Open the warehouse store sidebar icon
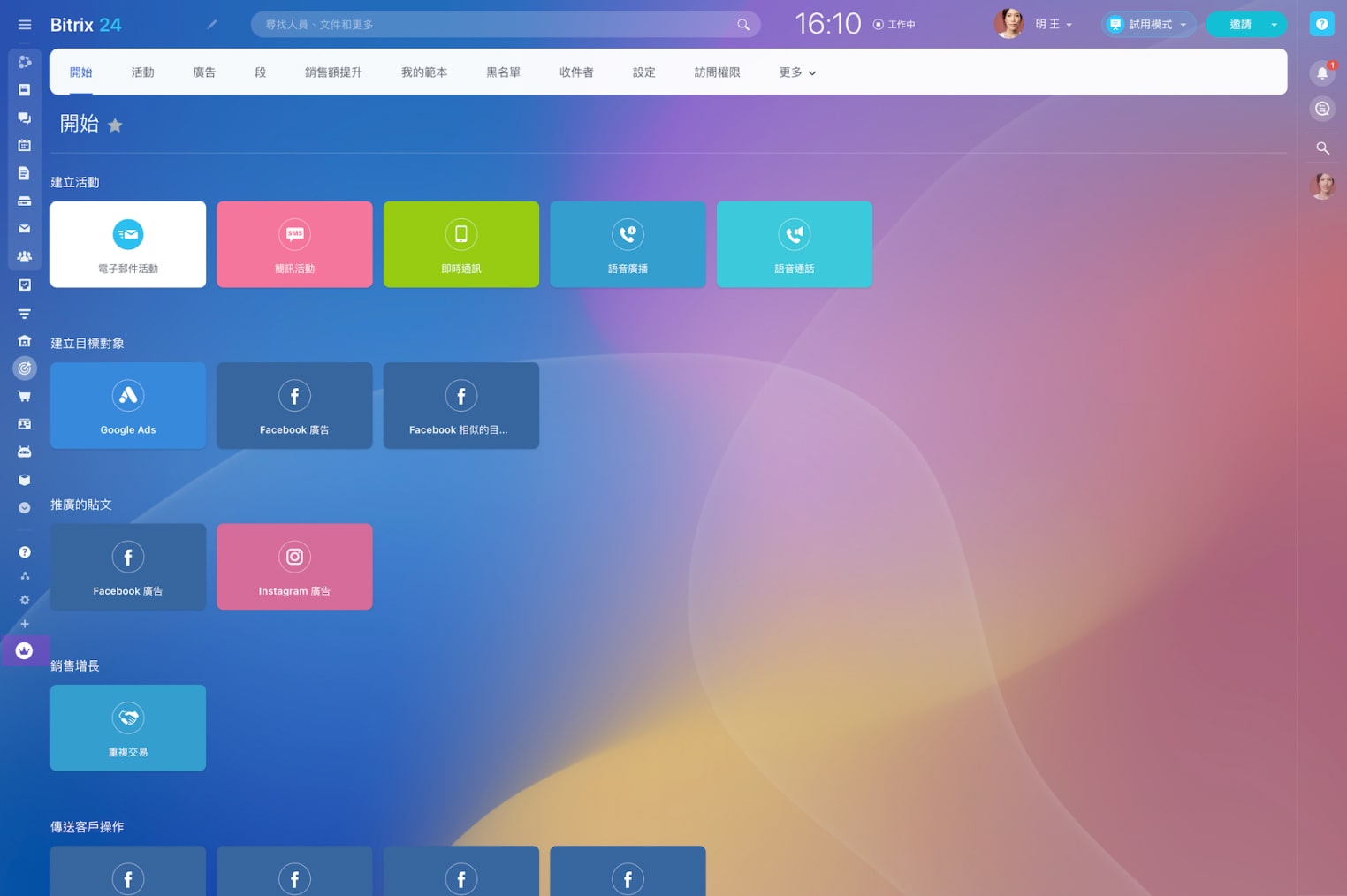The height and width of the screenshot is (896, 1347). tap(25, 341)
